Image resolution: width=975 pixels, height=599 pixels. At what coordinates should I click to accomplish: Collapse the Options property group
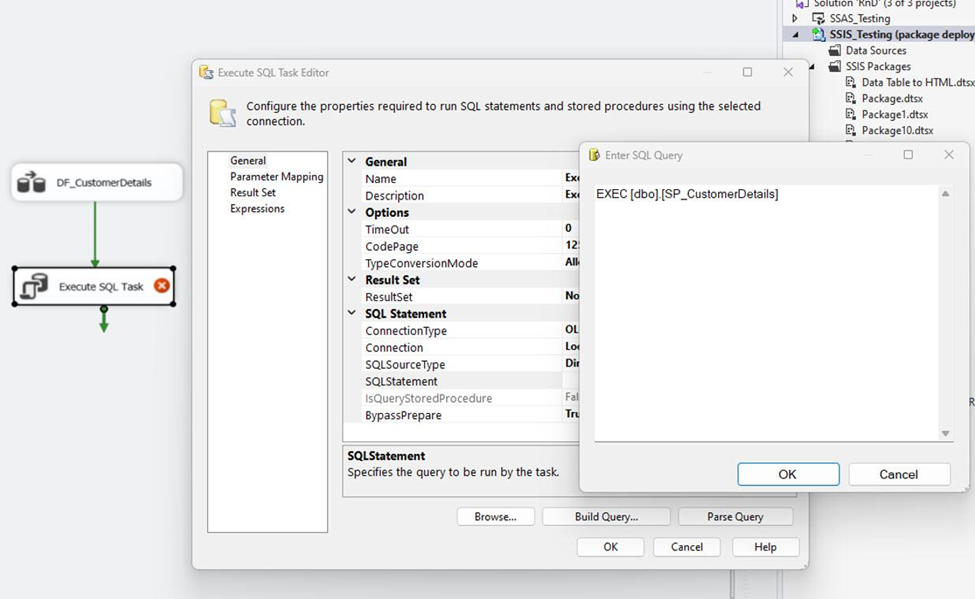[352, 212]
